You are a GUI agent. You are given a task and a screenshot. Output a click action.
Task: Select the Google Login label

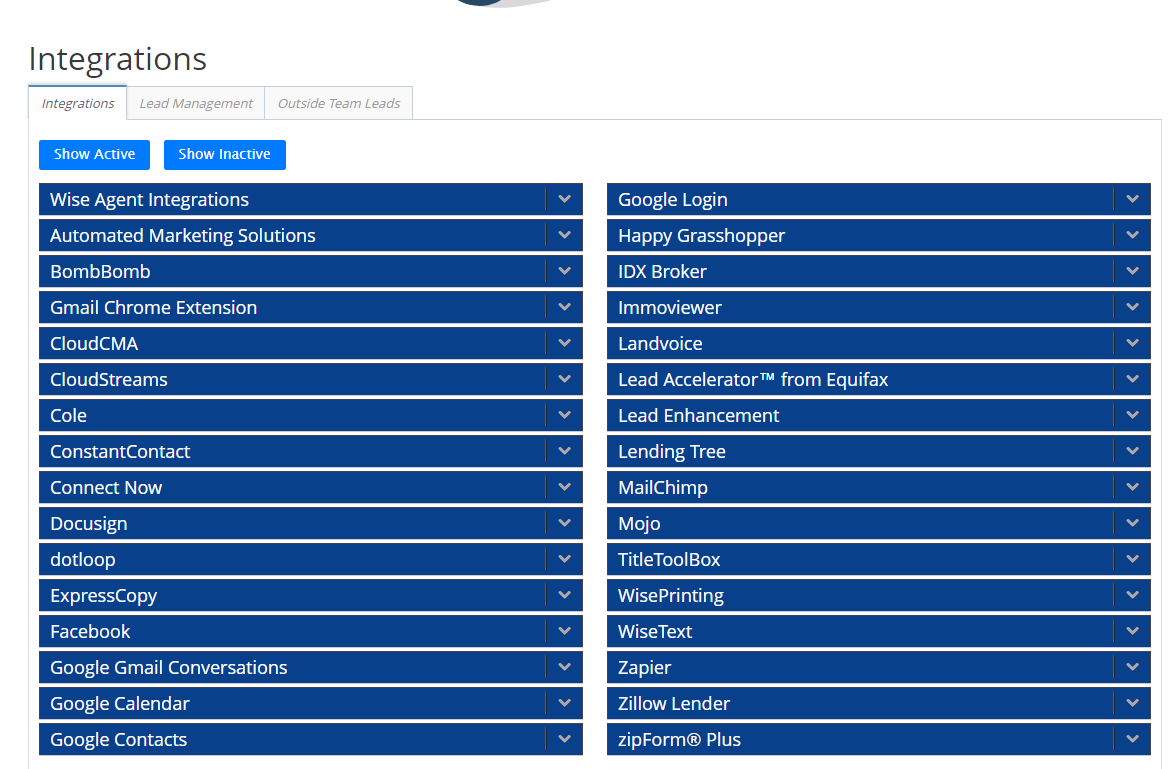tap(673, 200)
